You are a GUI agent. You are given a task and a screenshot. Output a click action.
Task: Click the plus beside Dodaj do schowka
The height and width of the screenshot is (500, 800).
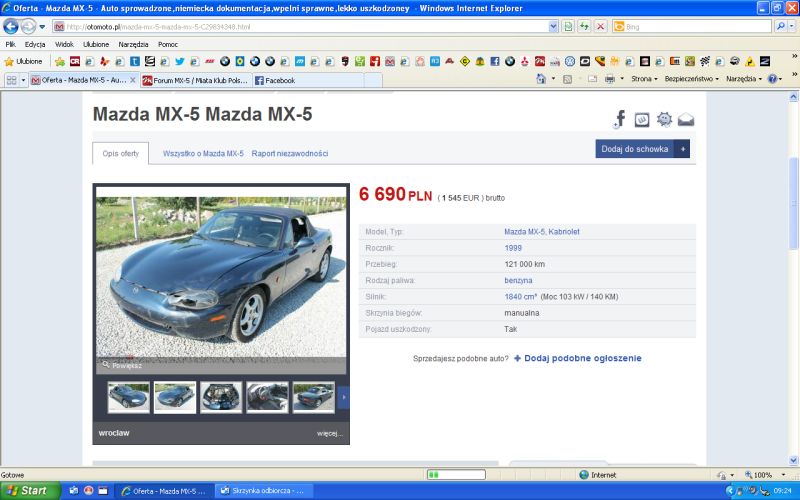(682, 149)
